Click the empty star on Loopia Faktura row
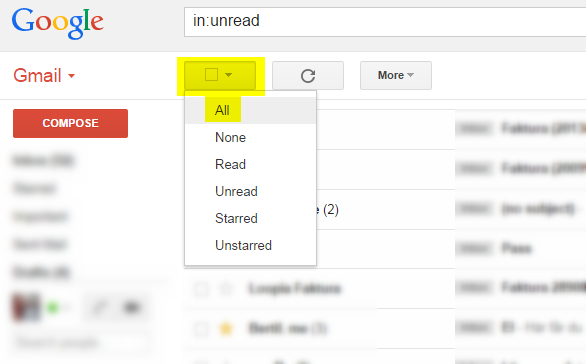The image size is (586, 364). pos(226,289)
